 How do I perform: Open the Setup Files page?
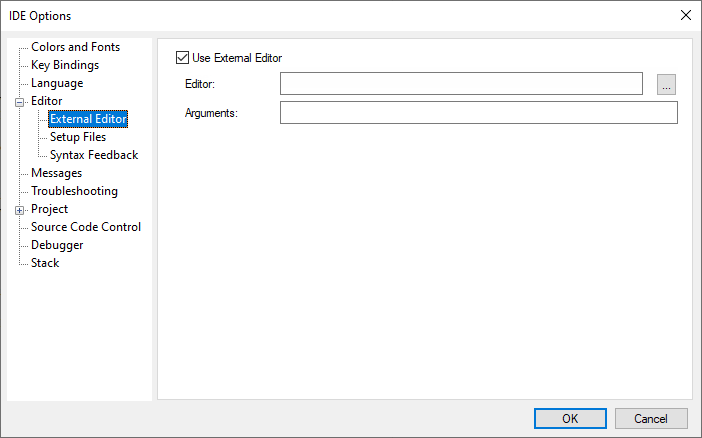click(78, 137)
